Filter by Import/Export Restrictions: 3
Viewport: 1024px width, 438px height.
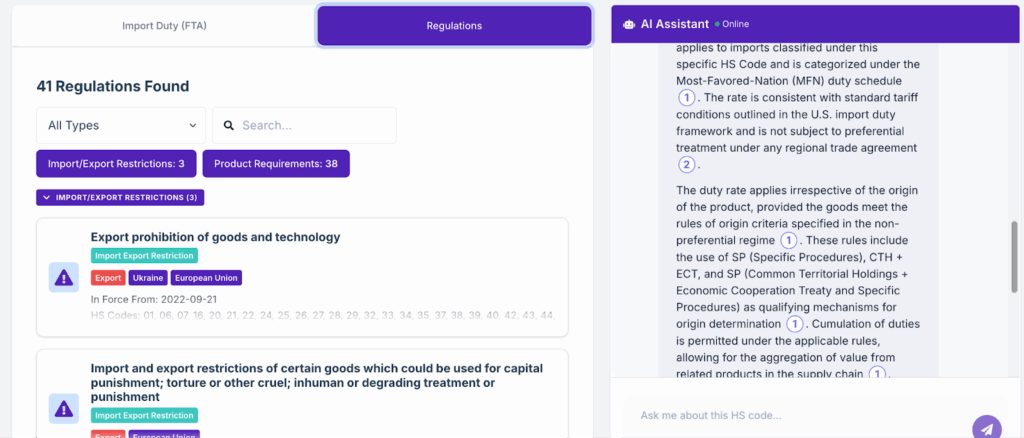tap(116, 163)
